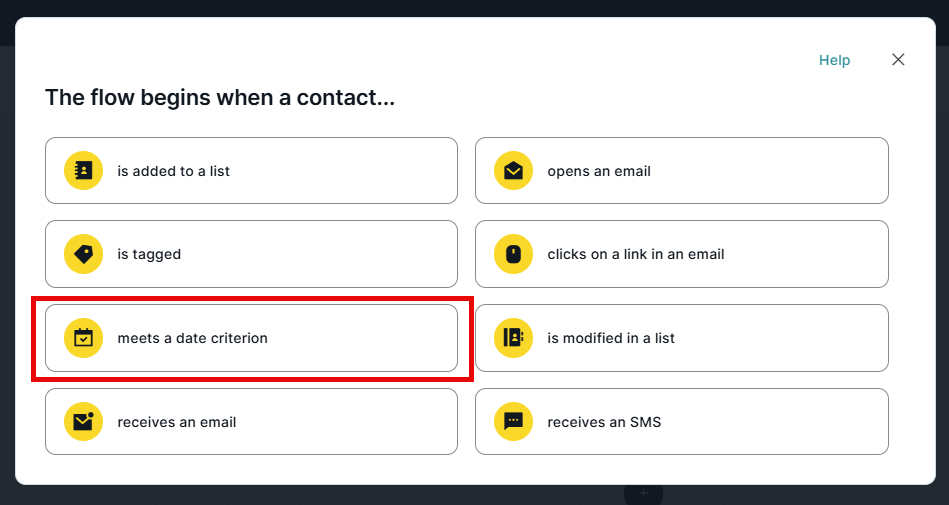
Task: Click the mouse click icon
Action: pos(513,254)
